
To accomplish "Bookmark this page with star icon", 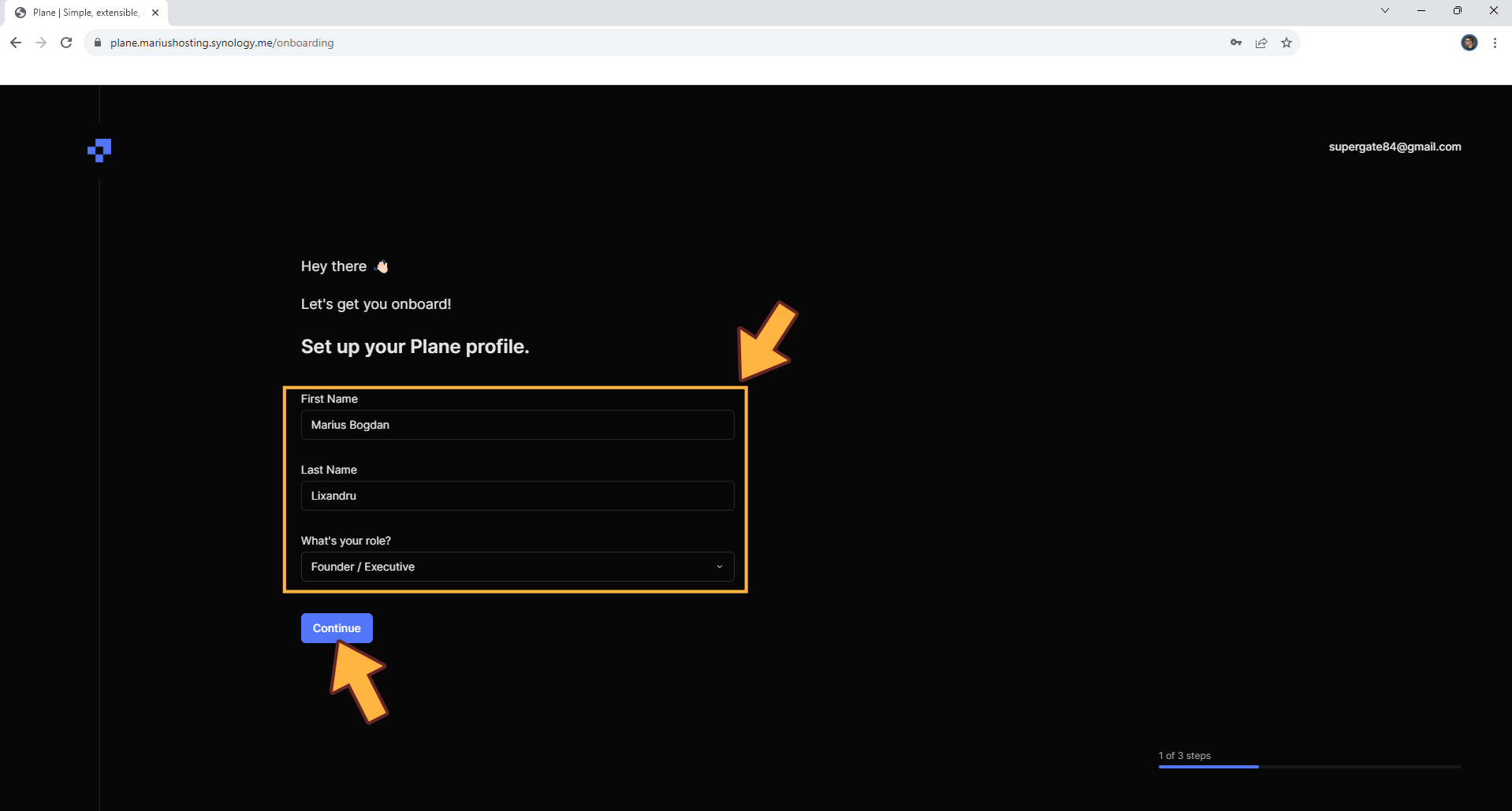I will (x=1287, y=43).
